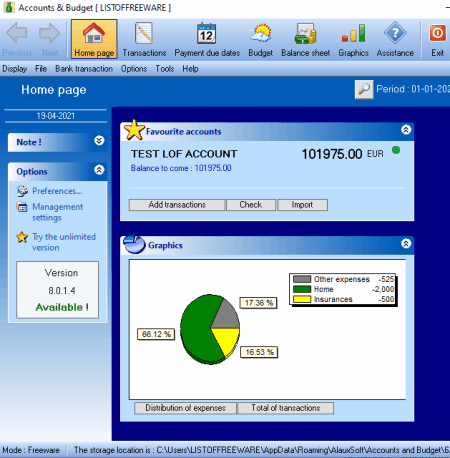Click the Import button
This screenshot has width=450, height=458.
302,205
